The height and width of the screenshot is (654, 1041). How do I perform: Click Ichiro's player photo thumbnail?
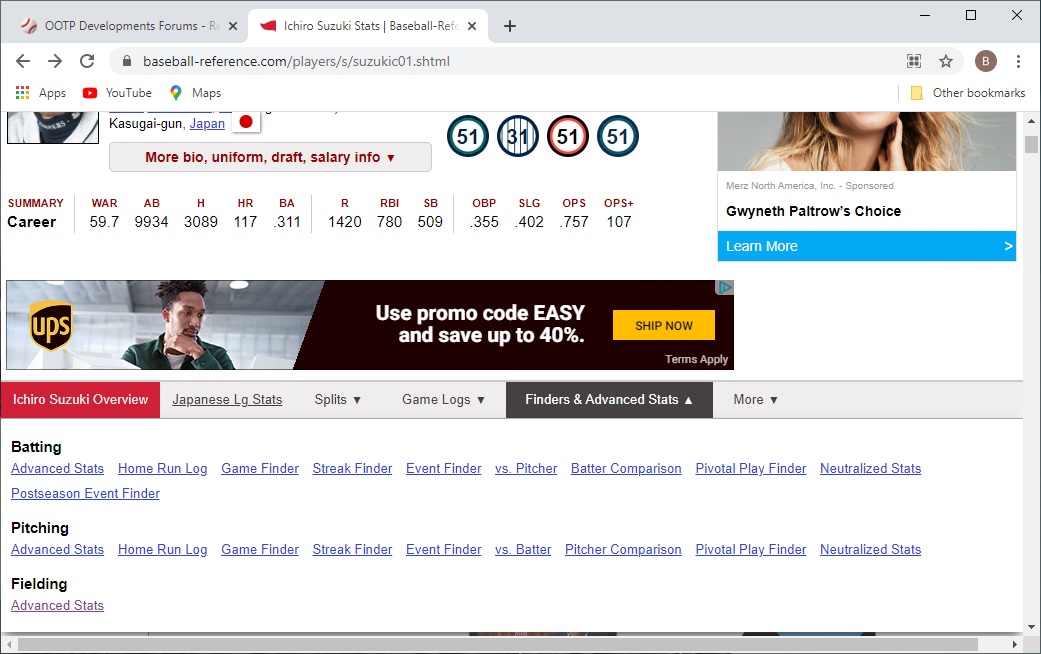[53, 127]
